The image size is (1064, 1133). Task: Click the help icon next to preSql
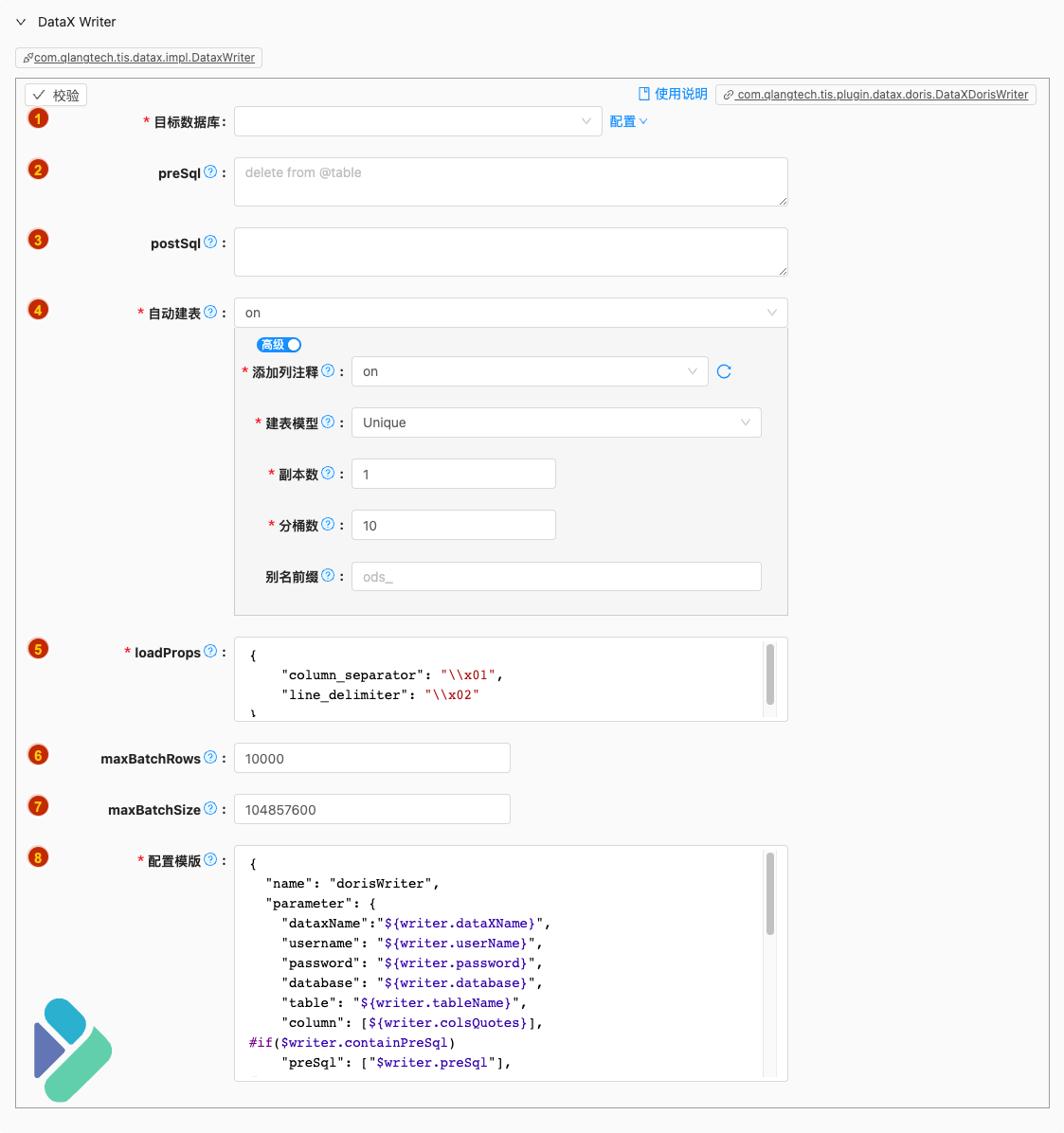210,171
